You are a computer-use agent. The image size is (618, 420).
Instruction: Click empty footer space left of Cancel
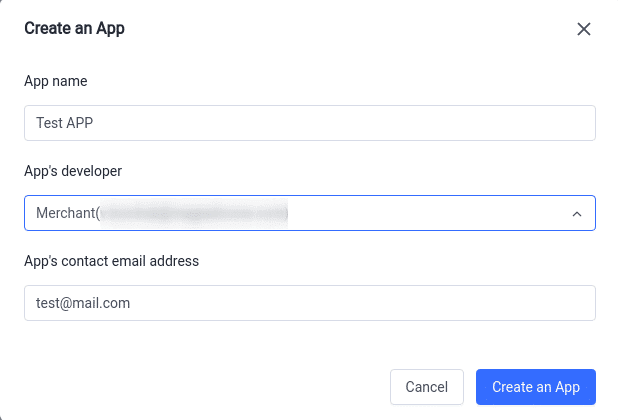pyautogui.click(x=200, y=387)
